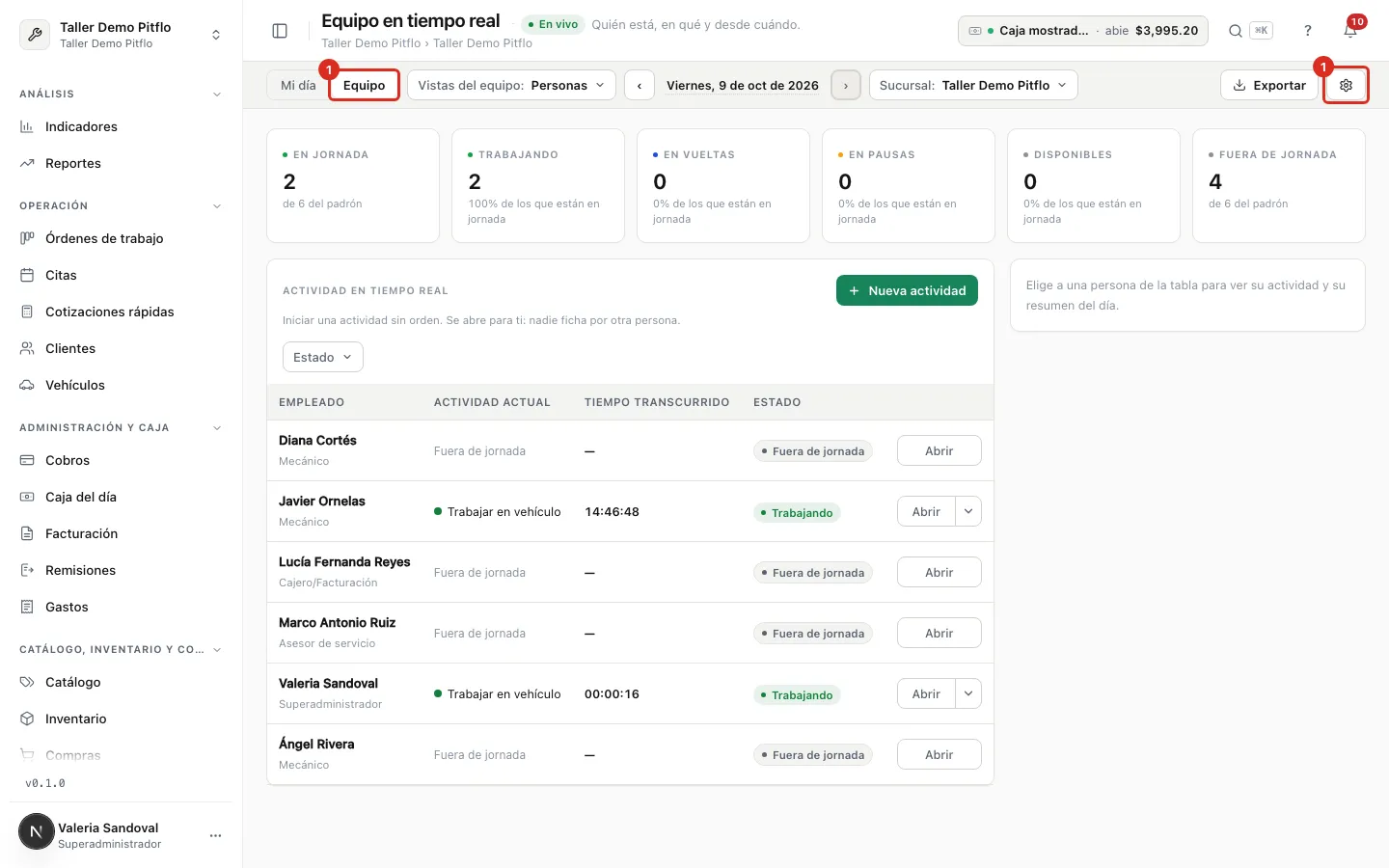
Task: Click the Inventario box icon
Action: (x=27, y=719)
